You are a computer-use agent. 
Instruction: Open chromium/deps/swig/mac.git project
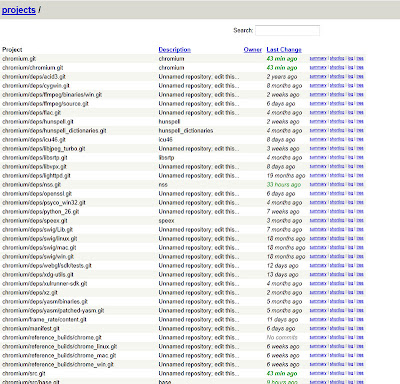click(39, 248)
